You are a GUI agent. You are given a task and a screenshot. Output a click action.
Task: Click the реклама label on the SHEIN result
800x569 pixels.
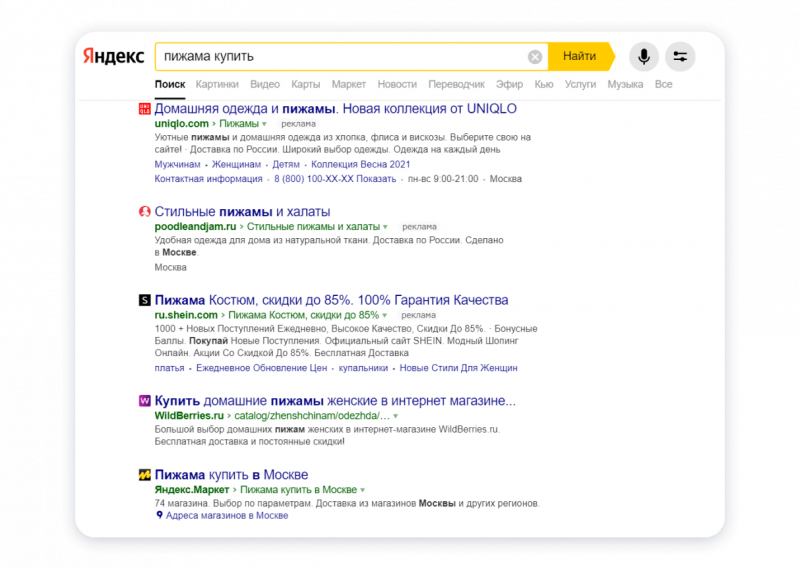tap(418, 315)
